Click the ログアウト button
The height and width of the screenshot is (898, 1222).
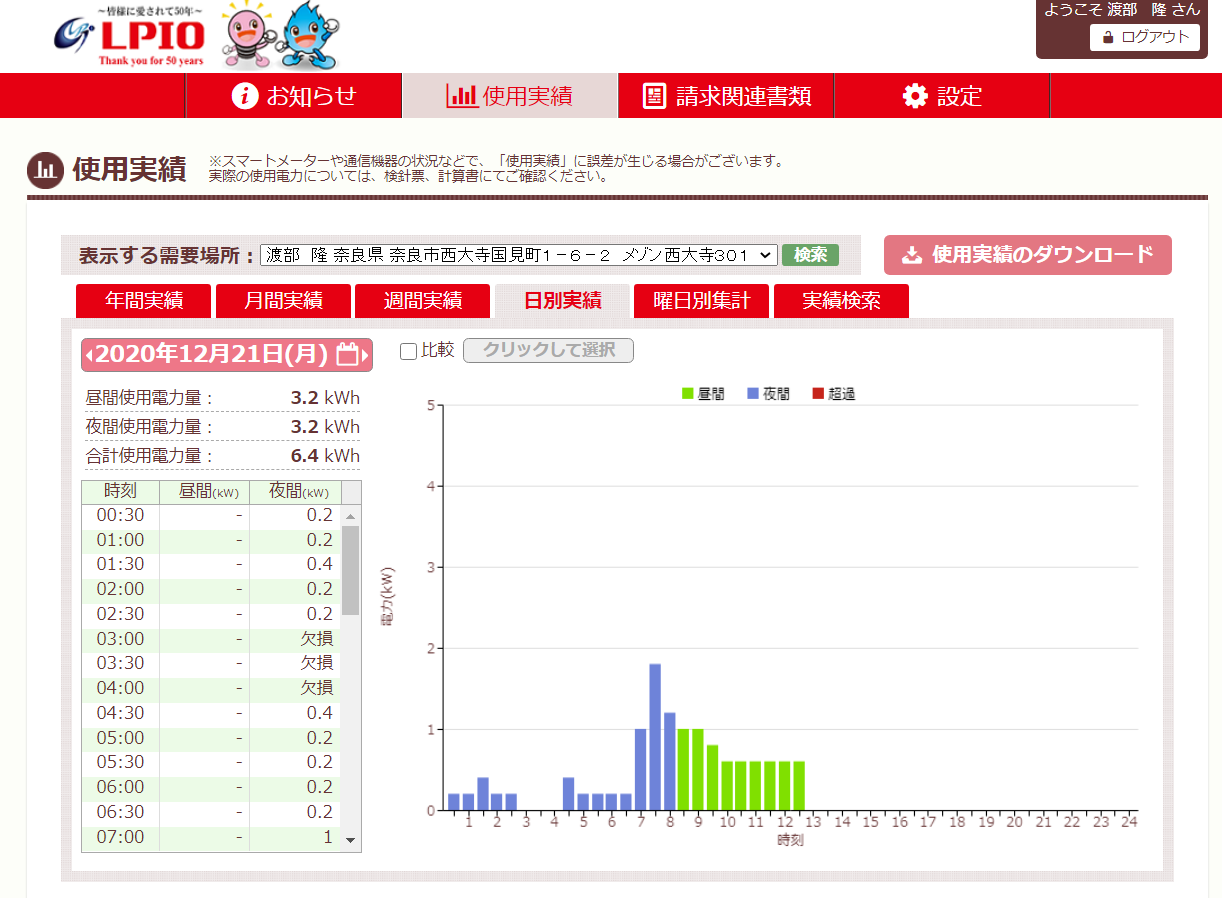(x=1144, y=37)
